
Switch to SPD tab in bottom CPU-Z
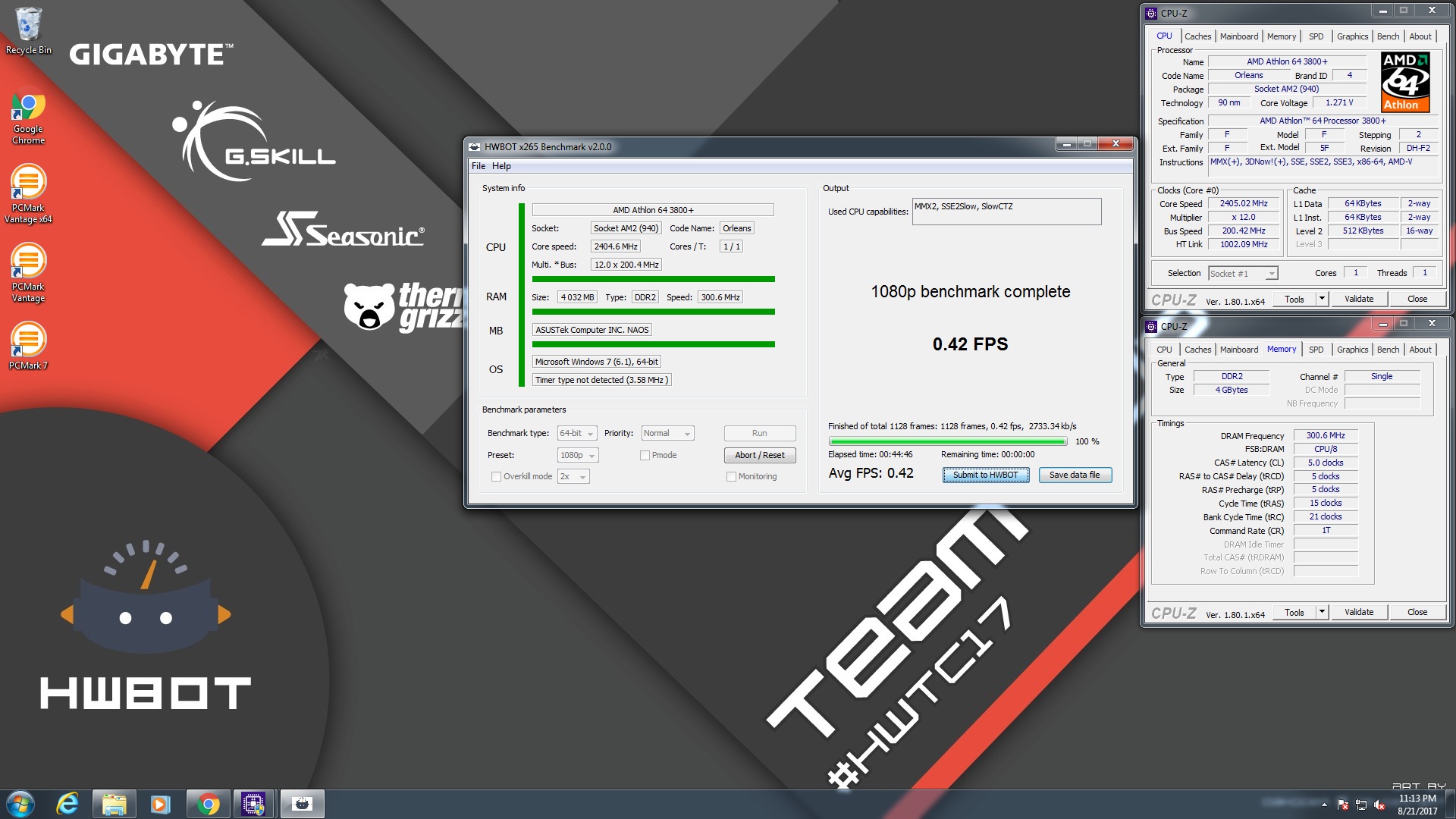[1316, 350]
